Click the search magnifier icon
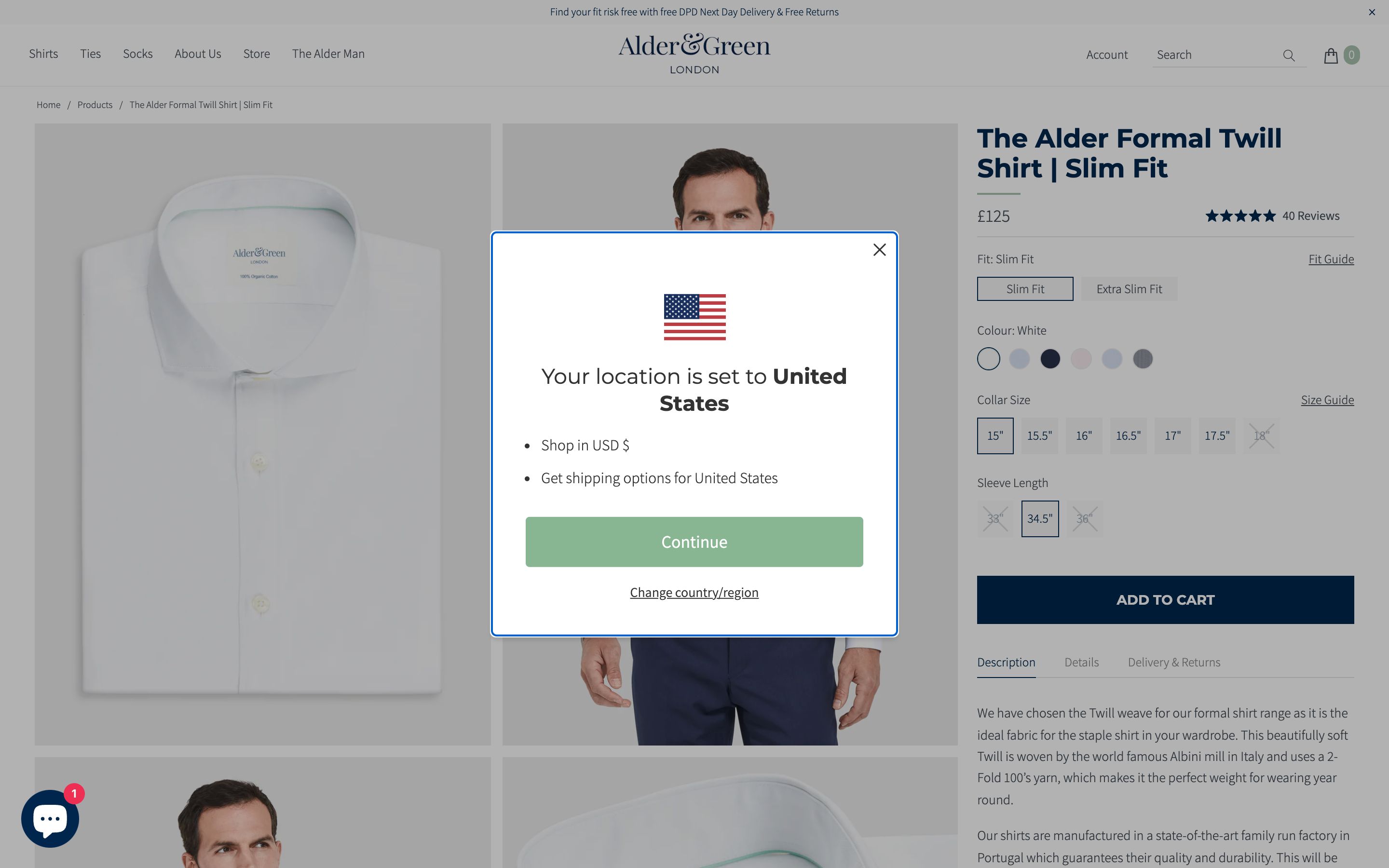This screenshot has height=868, width=1389. 1289,55
